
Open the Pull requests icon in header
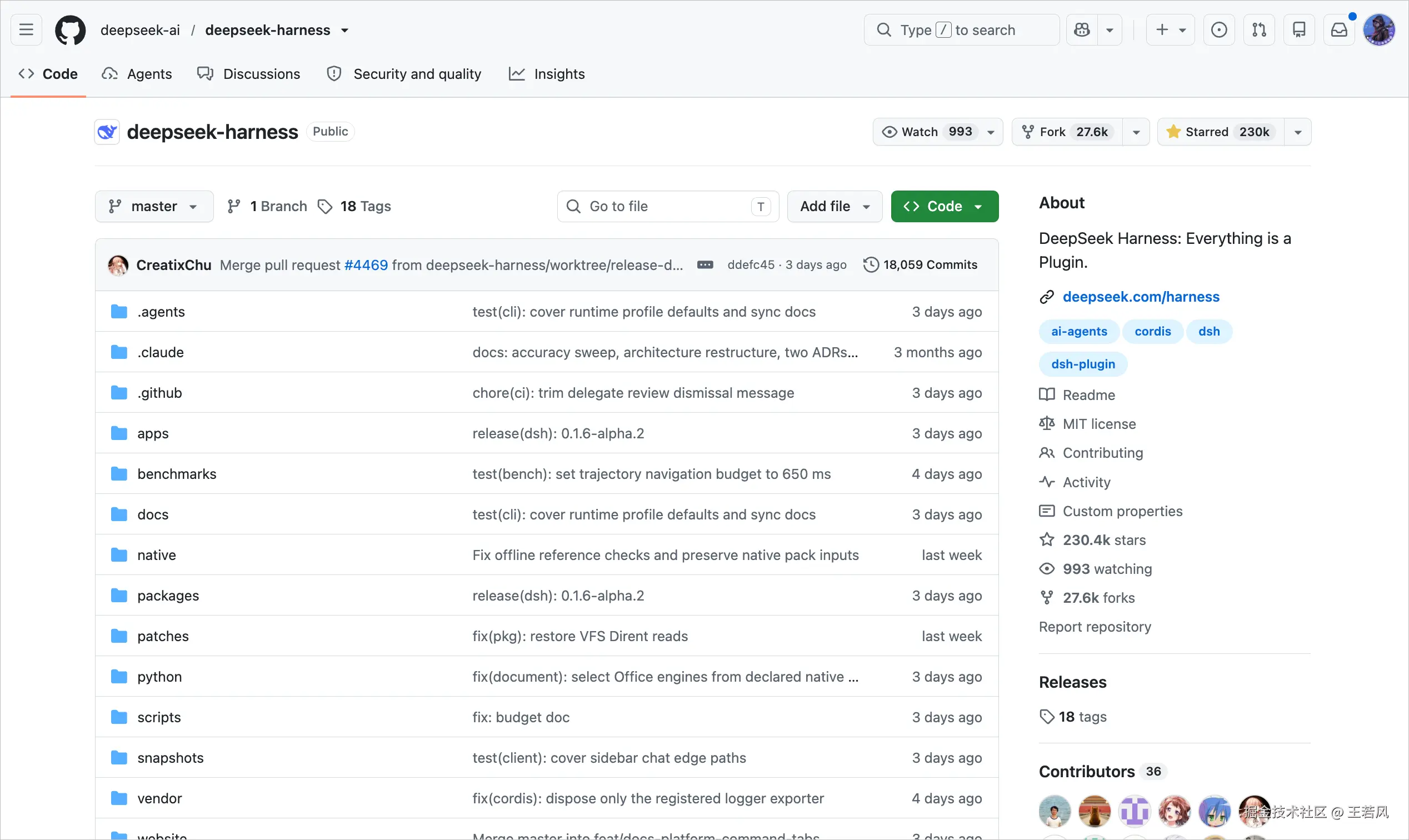coord(1259,30)
